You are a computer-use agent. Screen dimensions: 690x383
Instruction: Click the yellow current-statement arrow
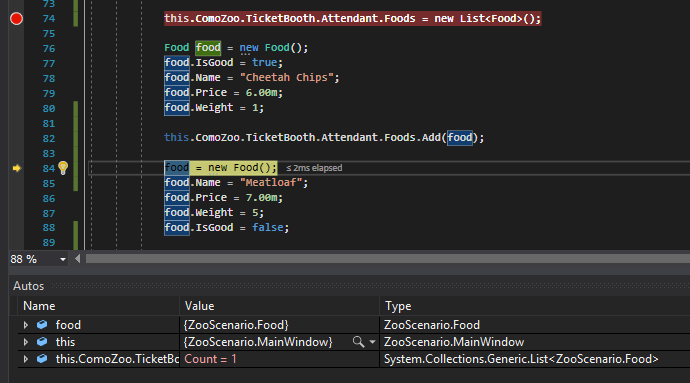[x=16, y=168]
